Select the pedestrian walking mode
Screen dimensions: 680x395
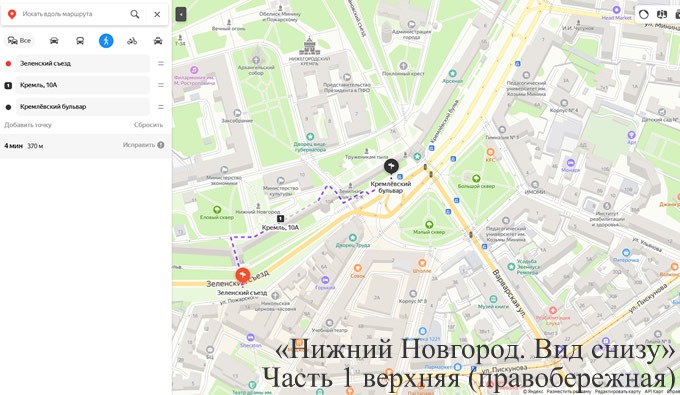pos(106,41)
